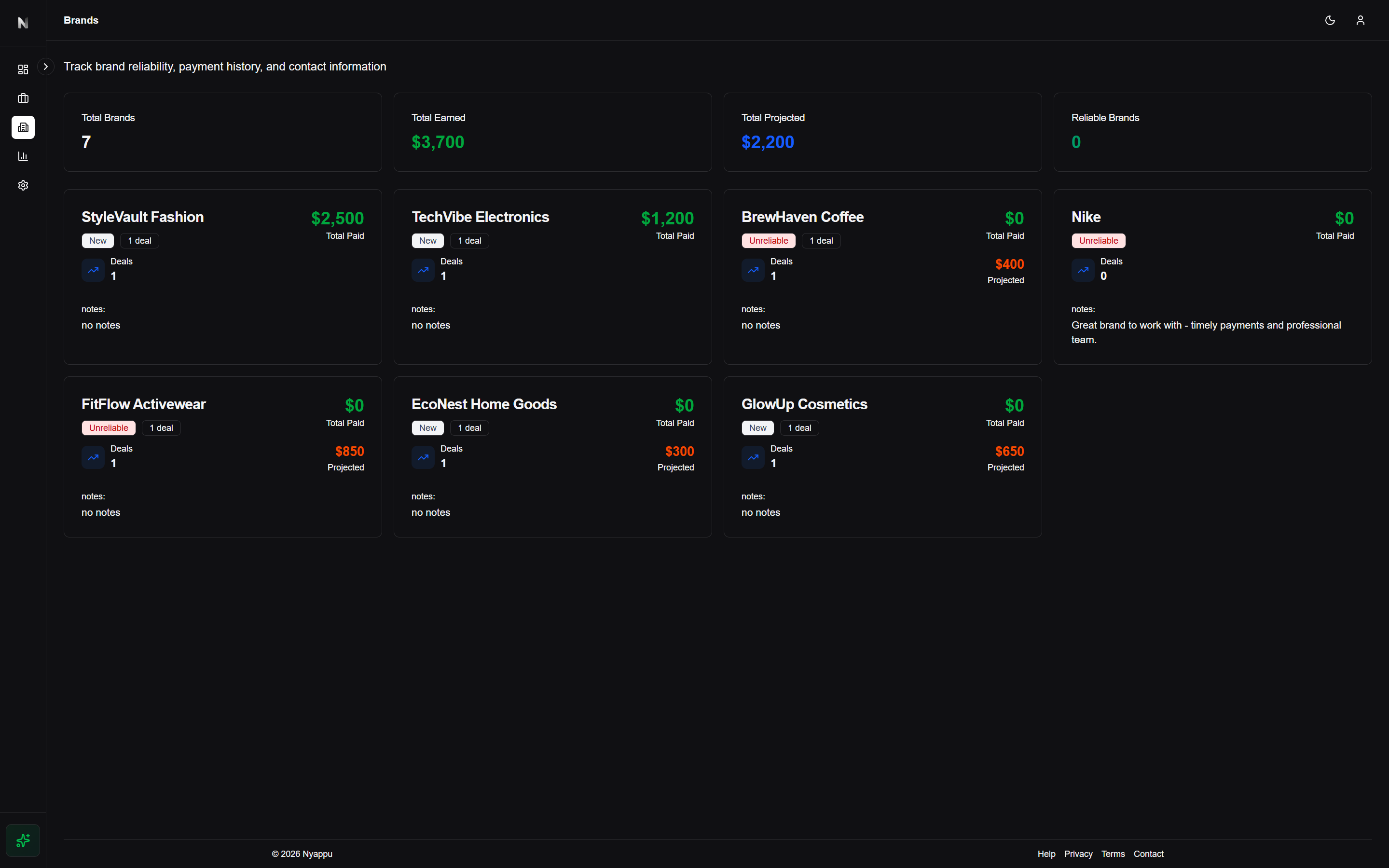Select the highlighted Brands building icon

23,127
